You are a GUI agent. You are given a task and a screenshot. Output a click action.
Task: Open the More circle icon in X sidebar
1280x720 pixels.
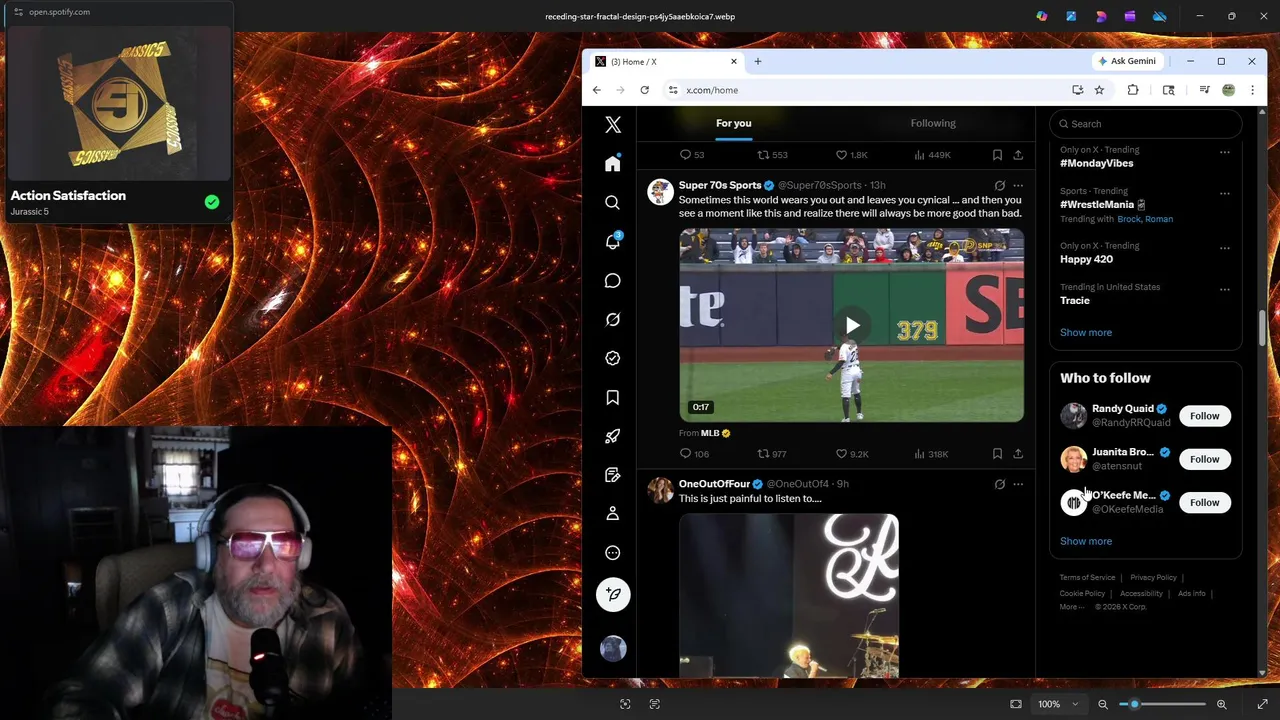pyautogui.click(x=613, y=552)
